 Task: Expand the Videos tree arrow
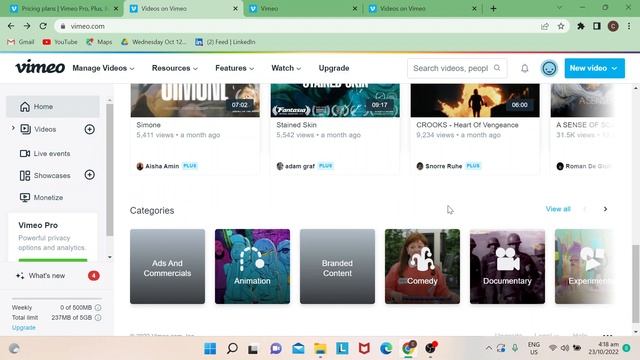point(13,129)
